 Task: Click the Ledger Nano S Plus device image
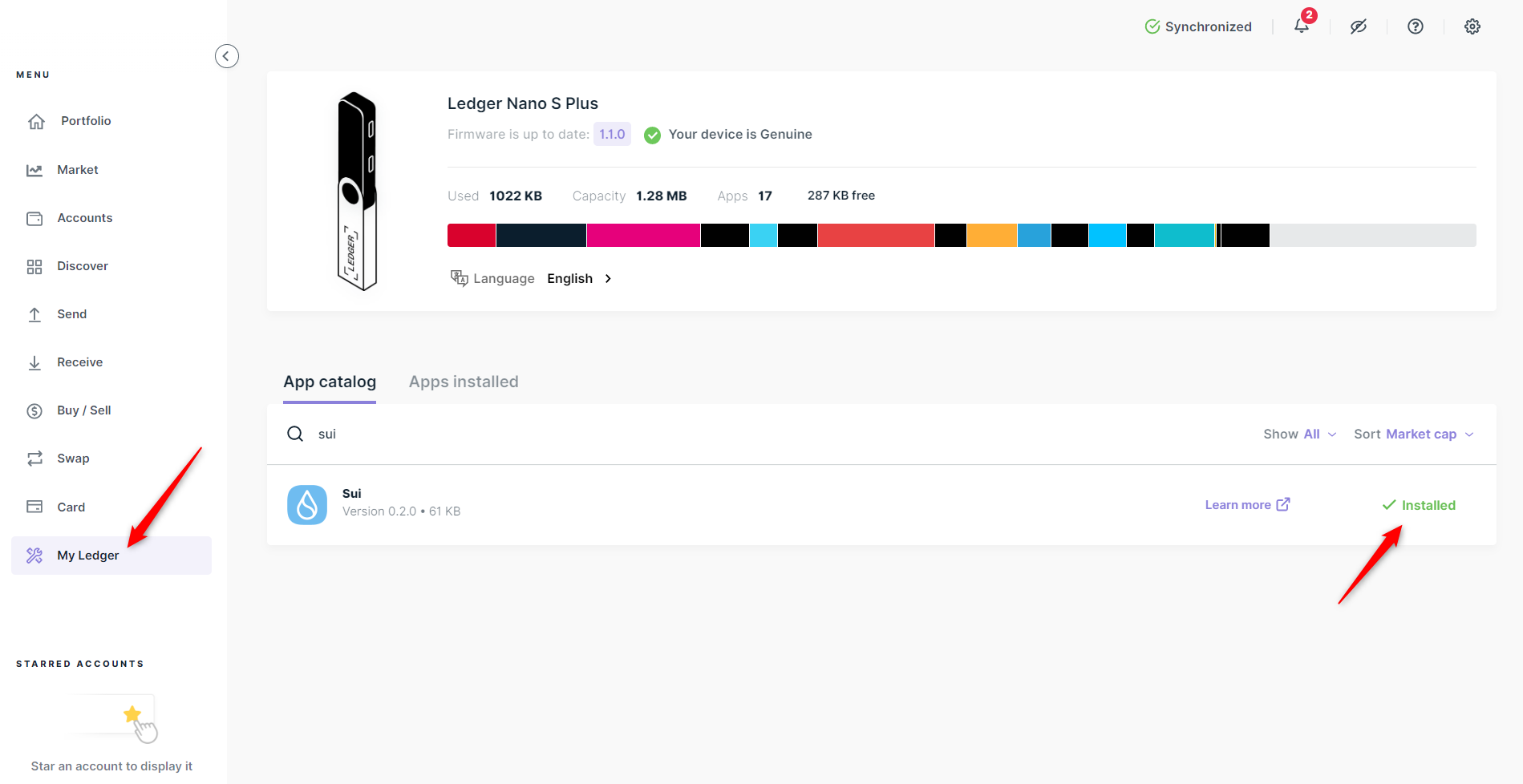[x=357, y=191]
